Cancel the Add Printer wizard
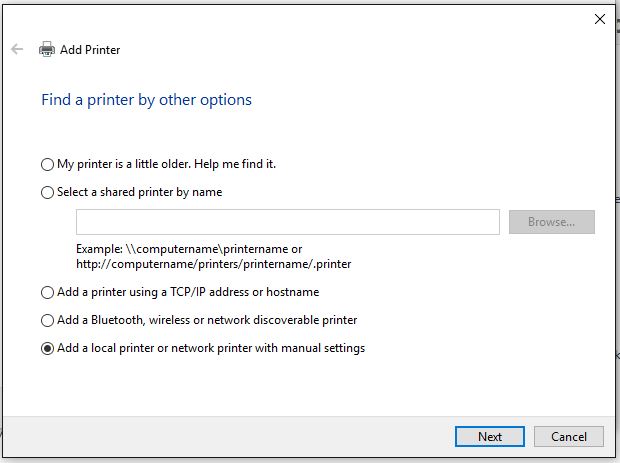The height and width of the screenshot is (463, 620). click(x=569, y=437)
